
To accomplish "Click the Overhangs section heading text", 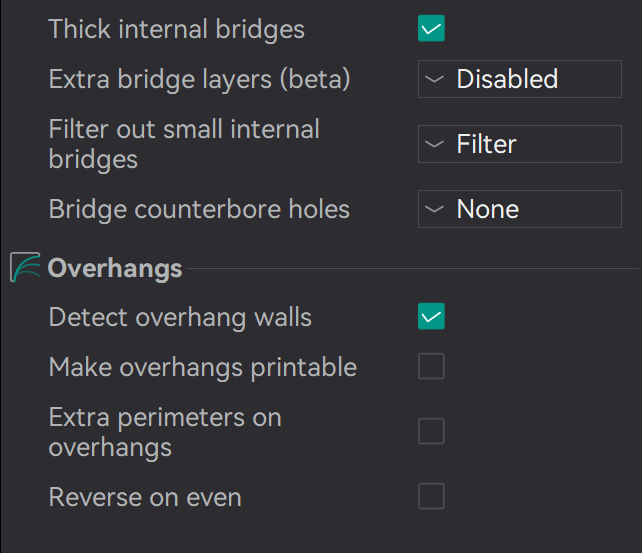I will (x=115, y=268).
